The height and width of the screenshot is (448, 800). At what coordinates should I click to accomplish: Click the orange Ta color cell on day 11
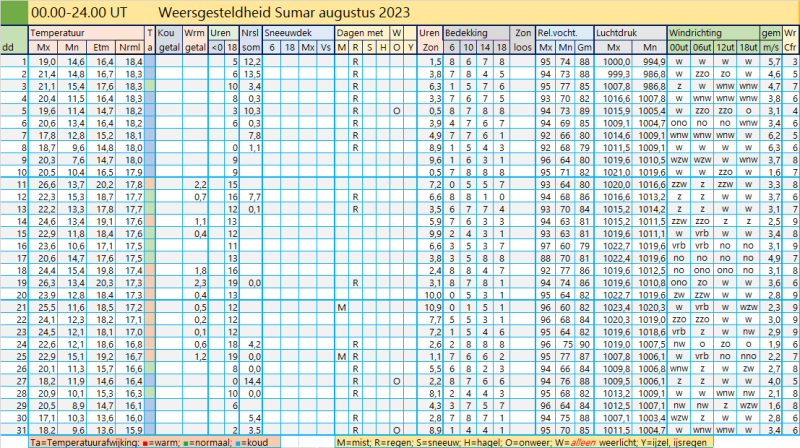point(149,185)
